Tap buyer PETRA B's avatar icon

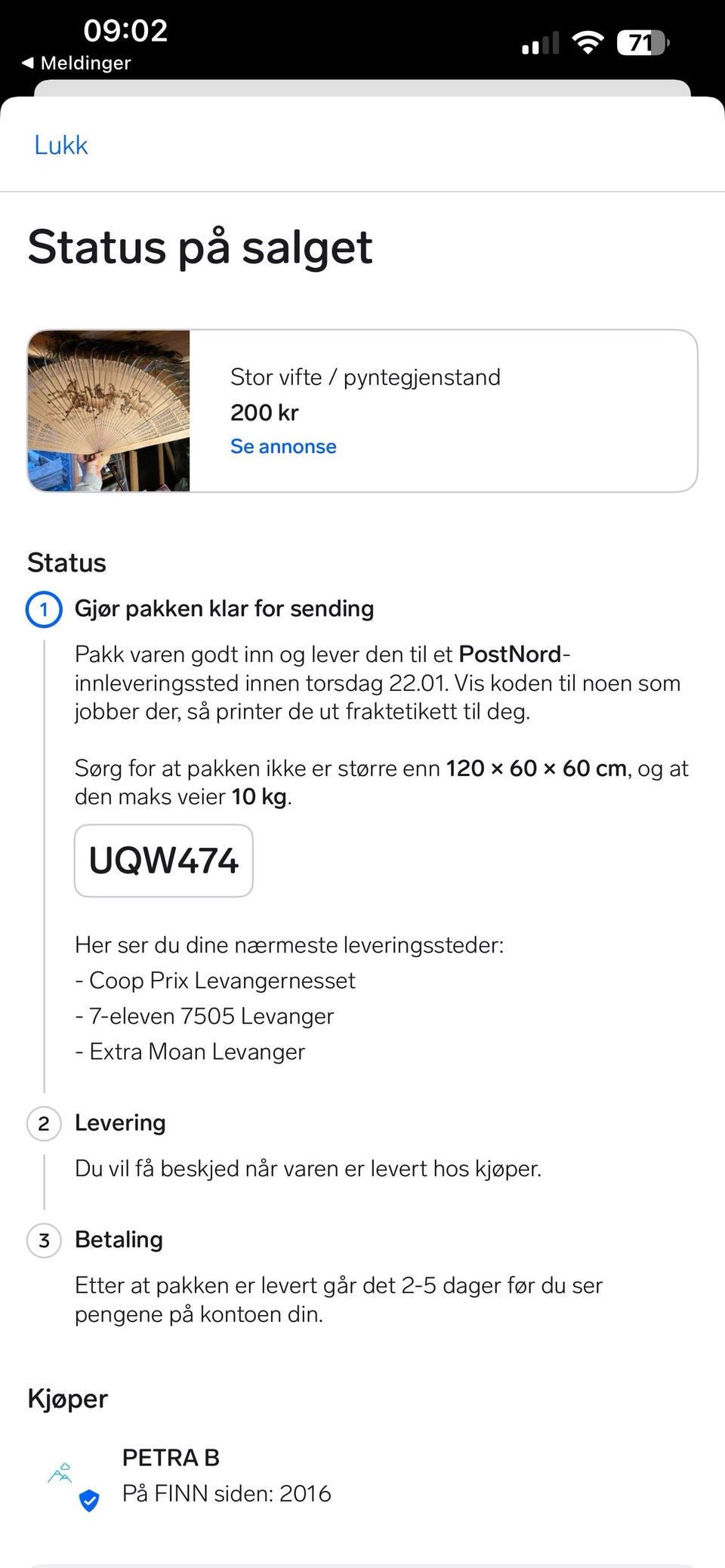[60, 1472]
